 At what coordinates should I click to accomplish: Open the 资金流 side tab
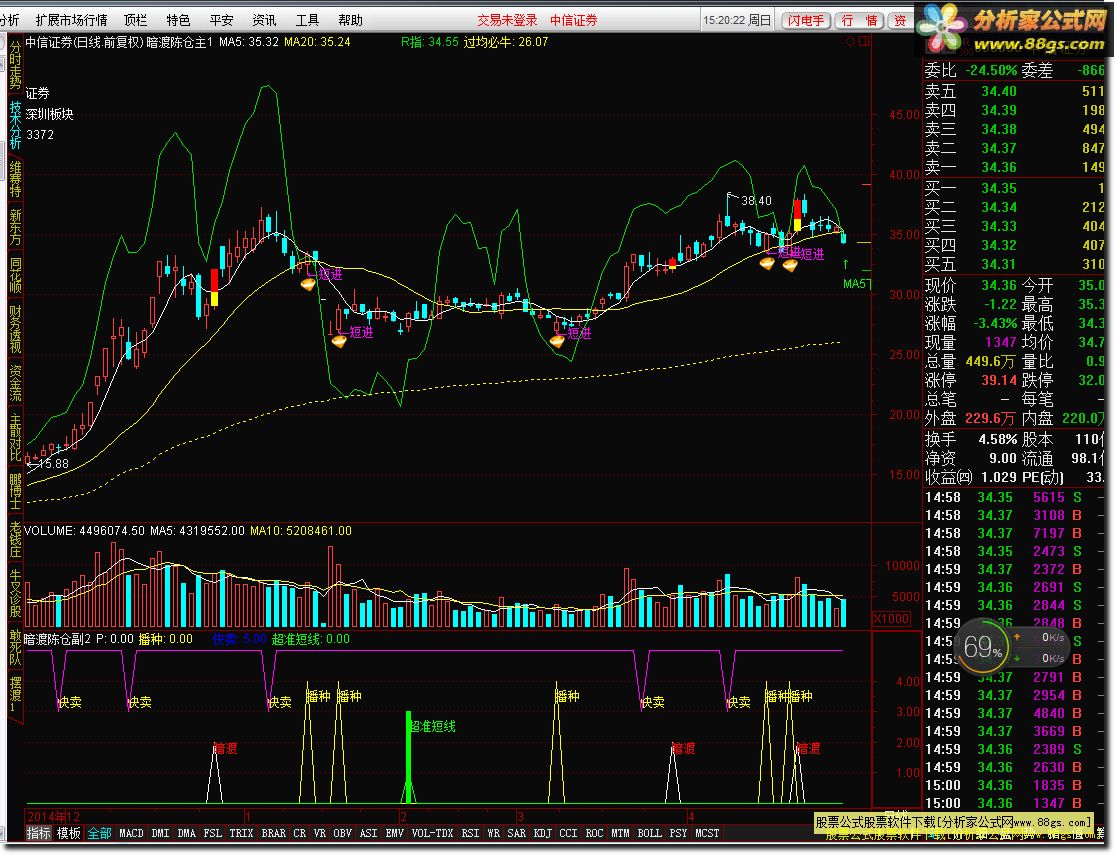[16, 383]
